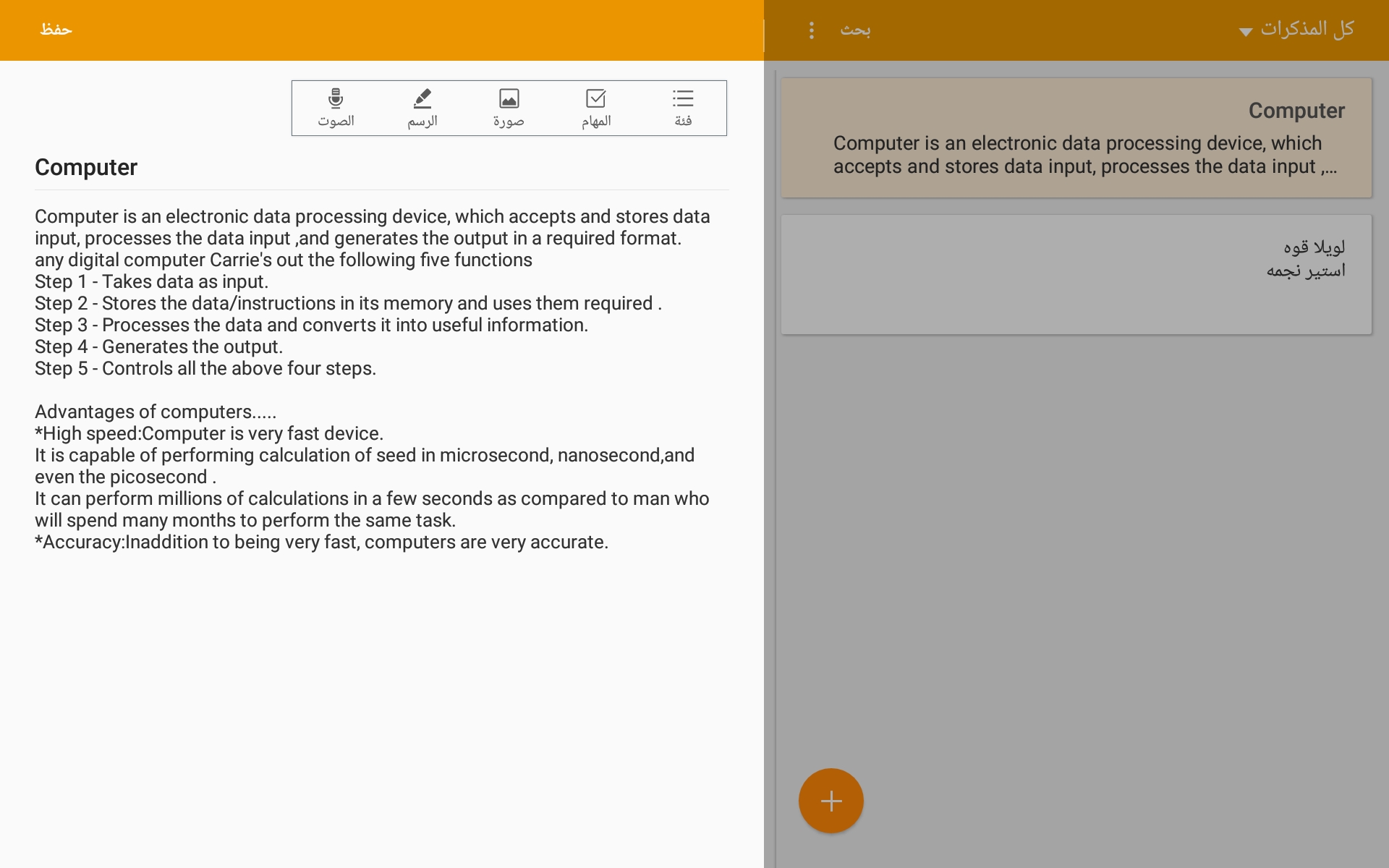Click the Computer title field
Screen dimensions: 1389x868
86,168
